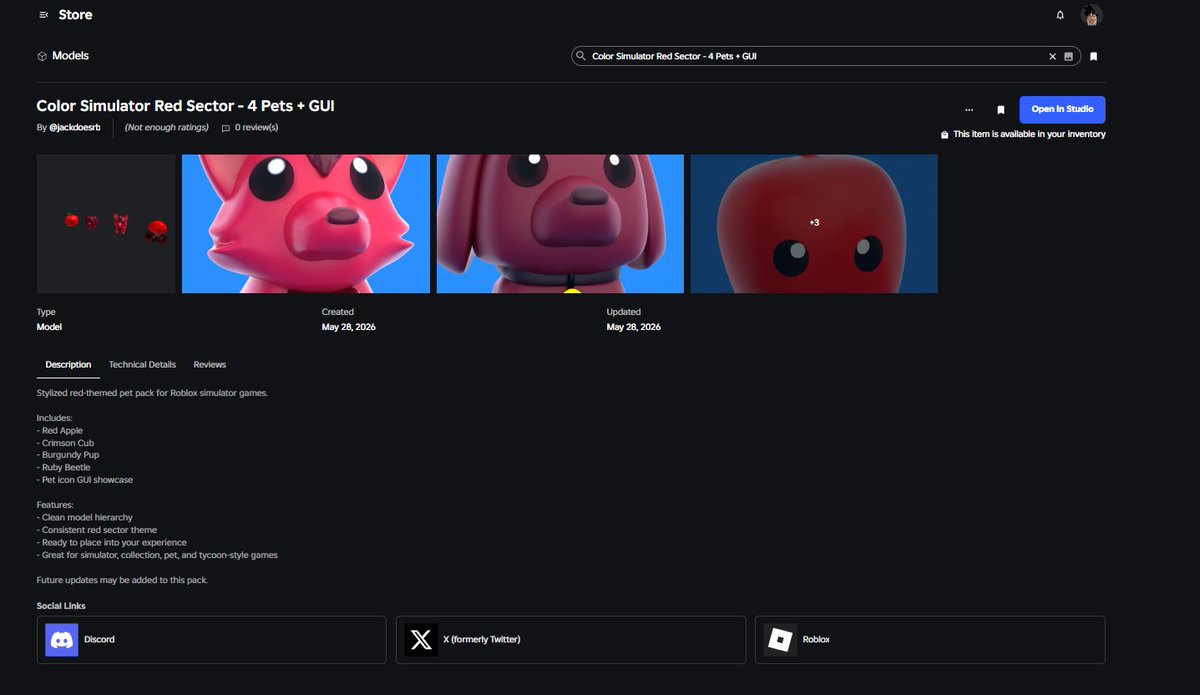This screenshot has height=695, width=1200.
Task: Click the Models category label
Action: tap(70, 56)
